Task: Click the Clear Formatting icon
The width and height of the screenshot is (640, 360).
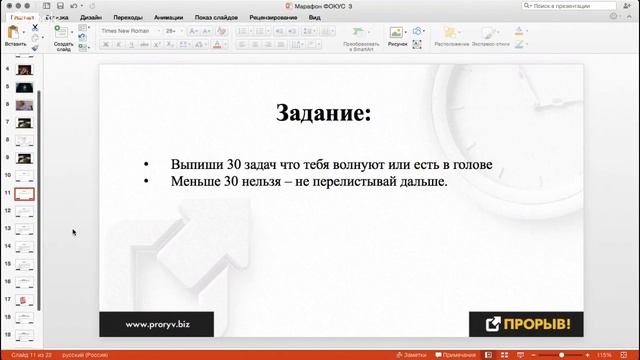Action: coord(221,31)
